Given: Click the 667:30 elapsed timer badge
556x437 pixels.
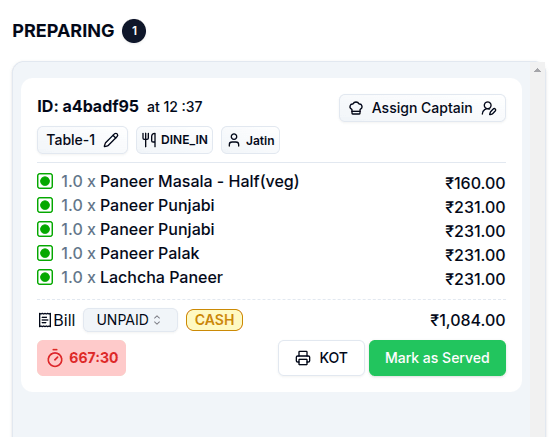Looking at the screenshot, I should click(x=82, y=358).
